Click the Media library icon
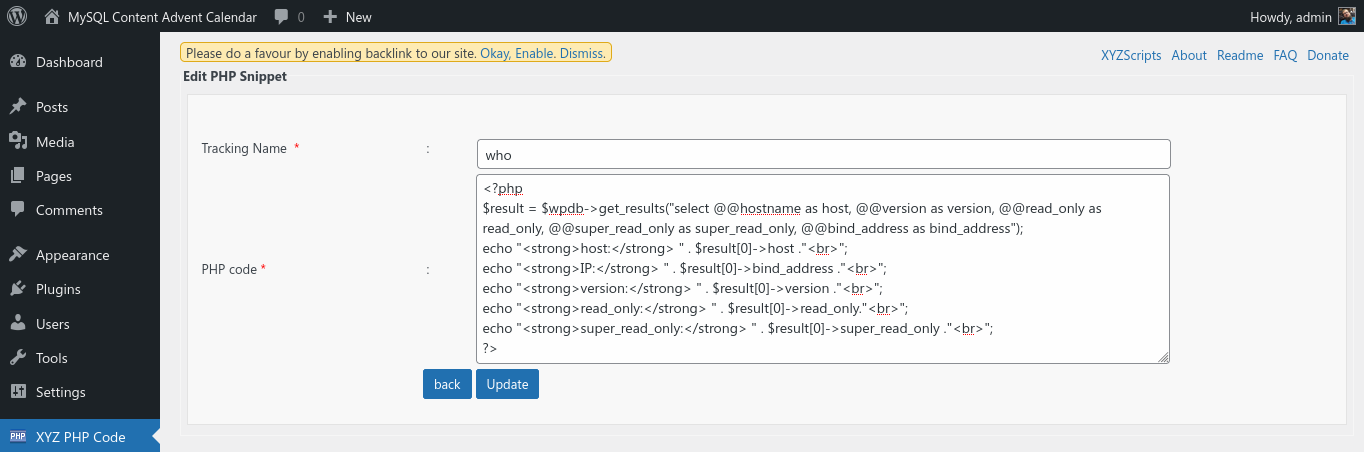This screenshot has width=1364, height=452. click(x=18, y=141)
